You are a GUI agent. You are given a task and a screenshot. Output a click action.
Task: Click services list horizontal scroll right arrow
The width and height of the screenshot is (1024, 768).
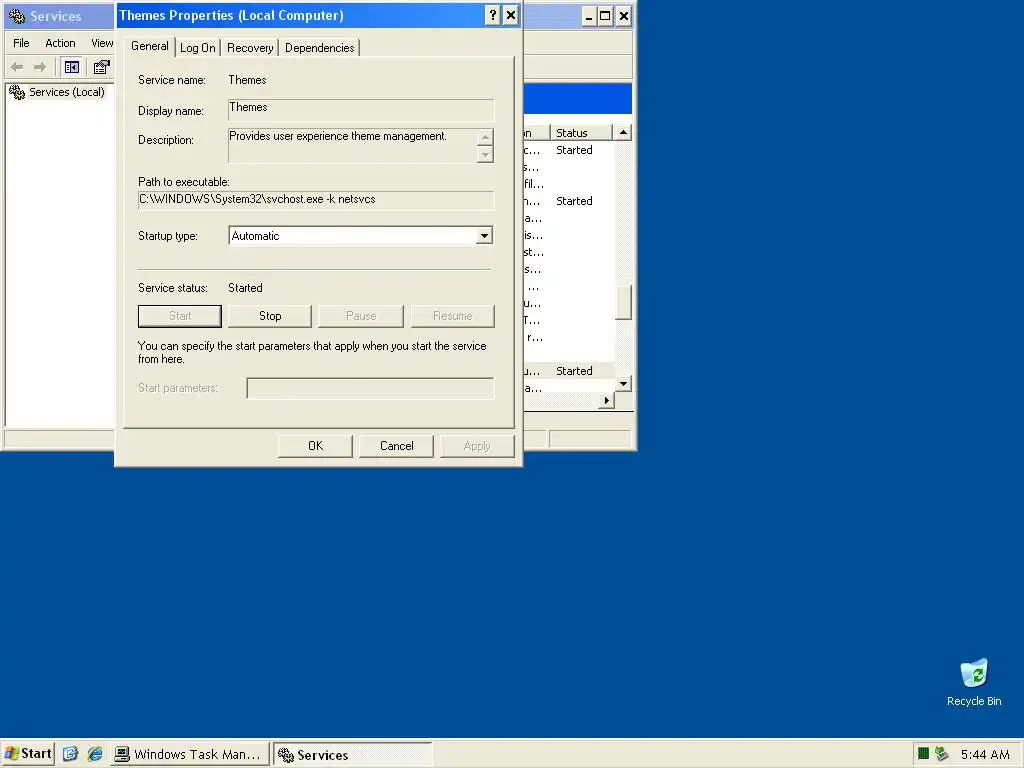point(607,400)
